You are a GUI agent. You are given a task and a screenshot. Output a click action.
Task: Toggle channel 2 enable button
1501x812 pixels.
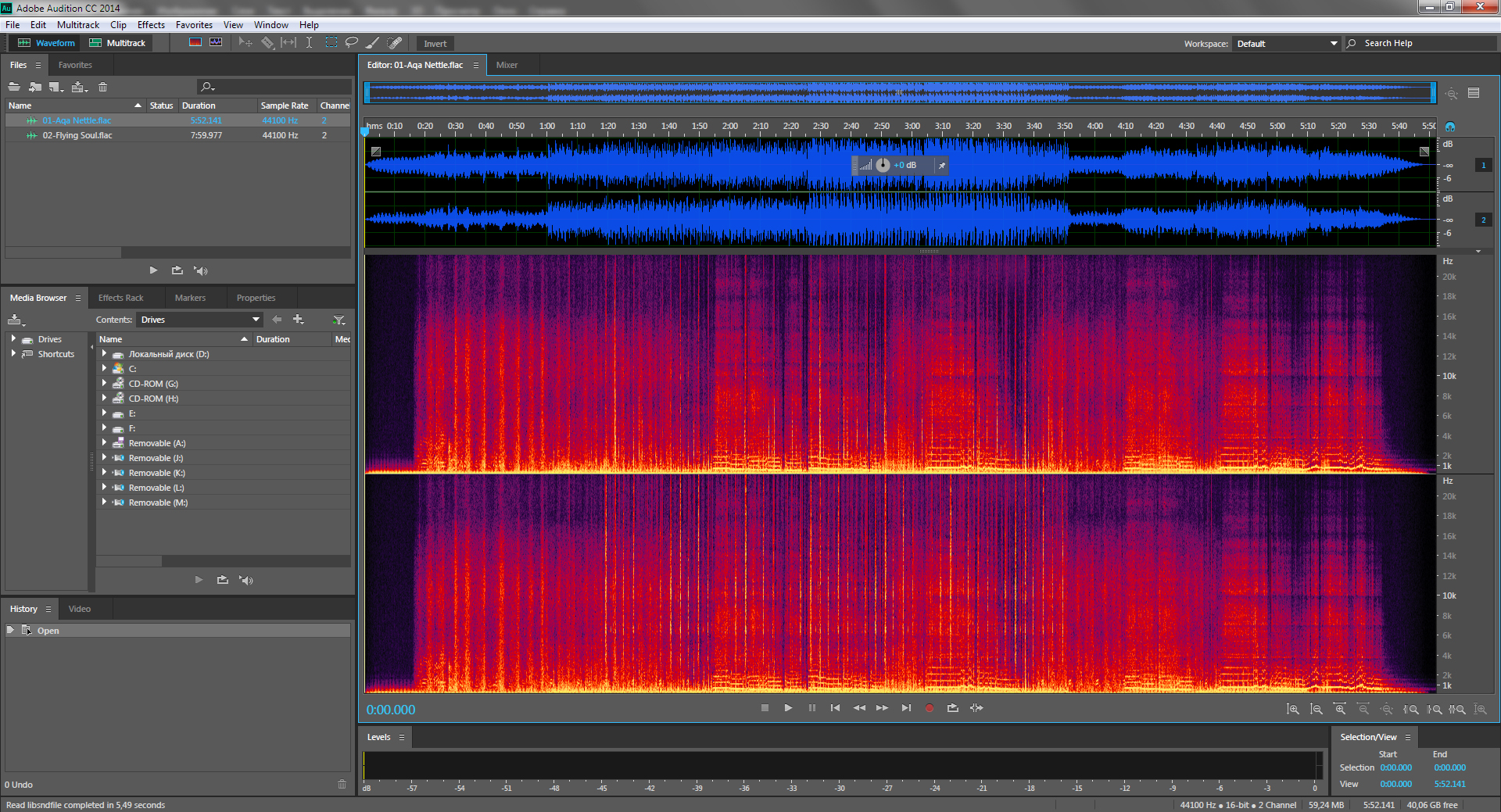[1483, 220]
